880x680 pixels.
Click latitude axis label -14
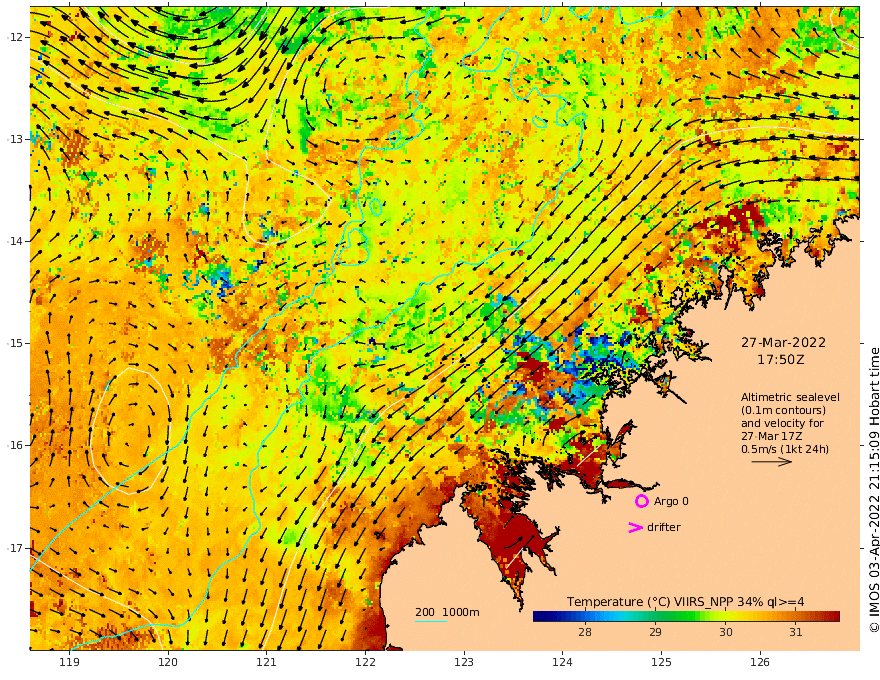[x=16, y=241]
